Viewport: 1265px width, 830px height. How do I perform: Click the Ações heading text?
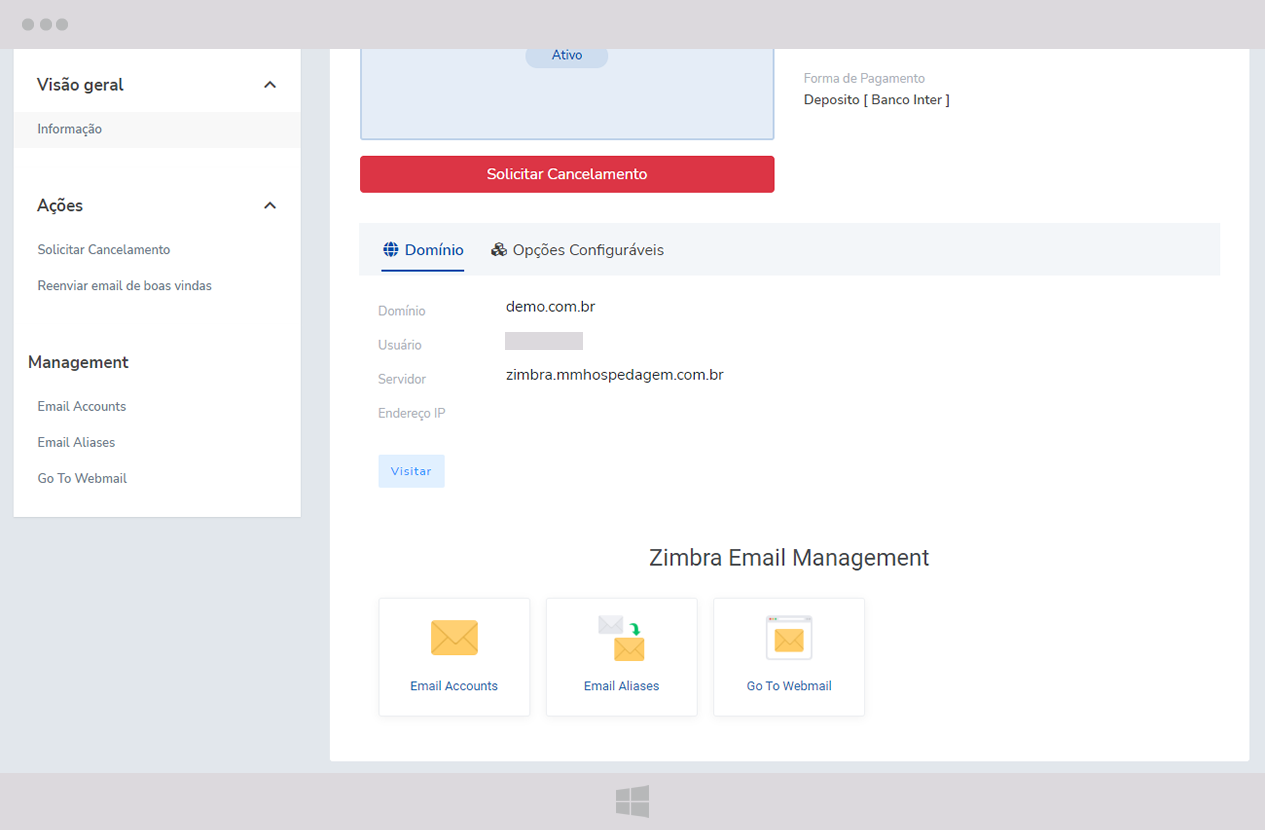pyautogui.click(x=60, y=205)
